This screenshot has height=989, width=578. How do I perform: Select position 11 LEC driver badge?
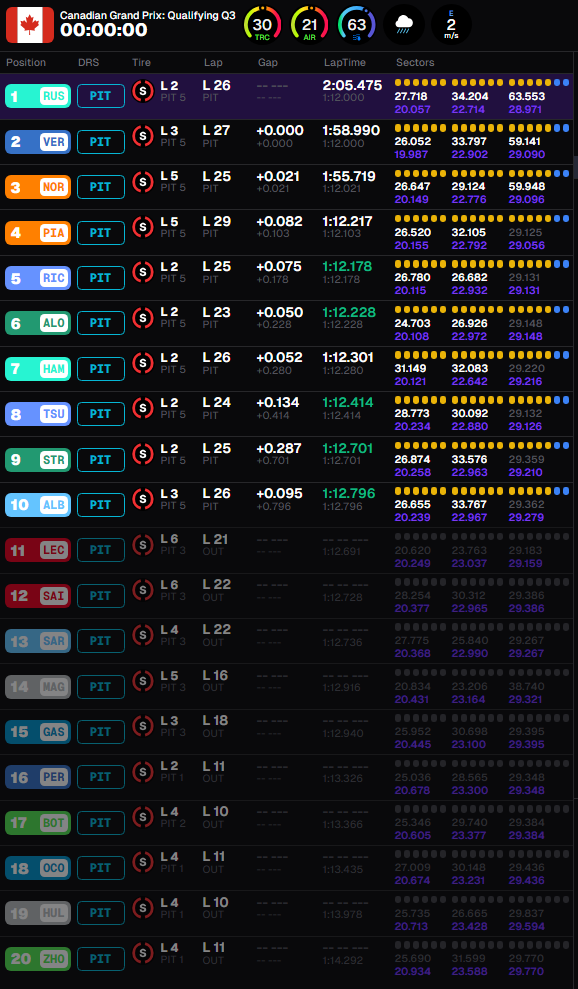[38, 551]
